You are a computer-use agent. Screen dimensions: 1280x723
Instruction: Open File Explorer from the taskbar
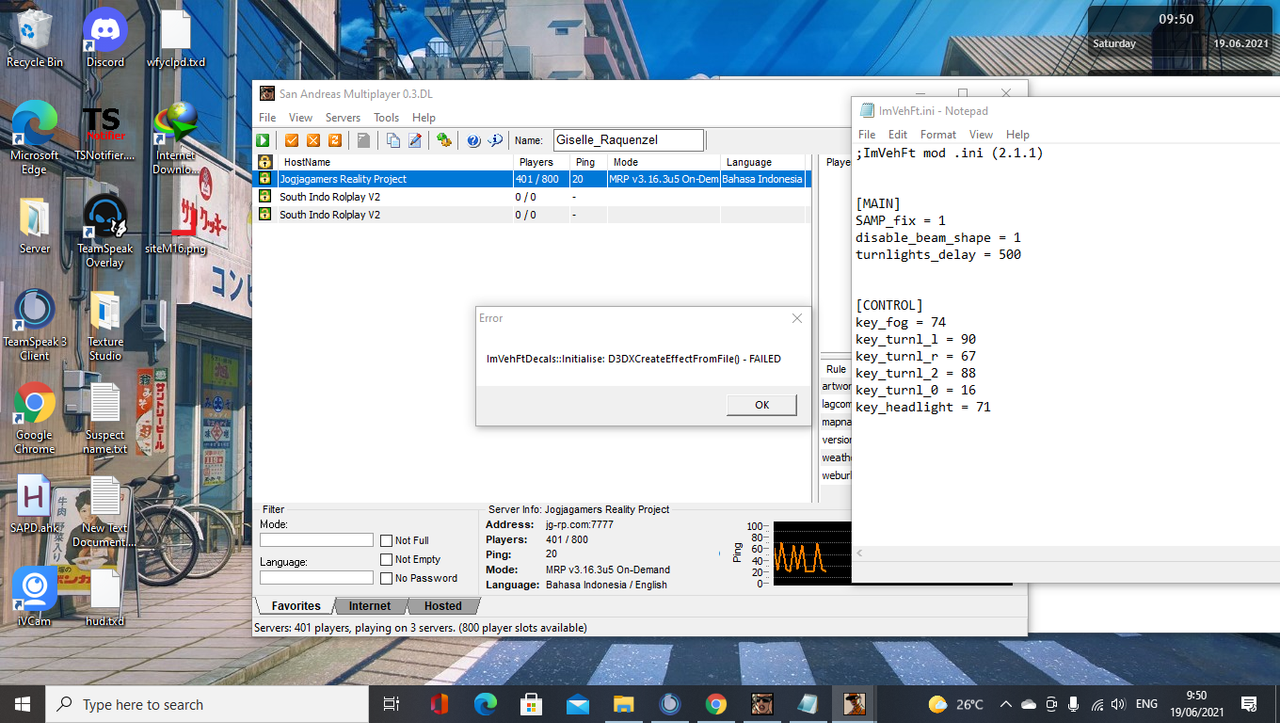(623, 704)
